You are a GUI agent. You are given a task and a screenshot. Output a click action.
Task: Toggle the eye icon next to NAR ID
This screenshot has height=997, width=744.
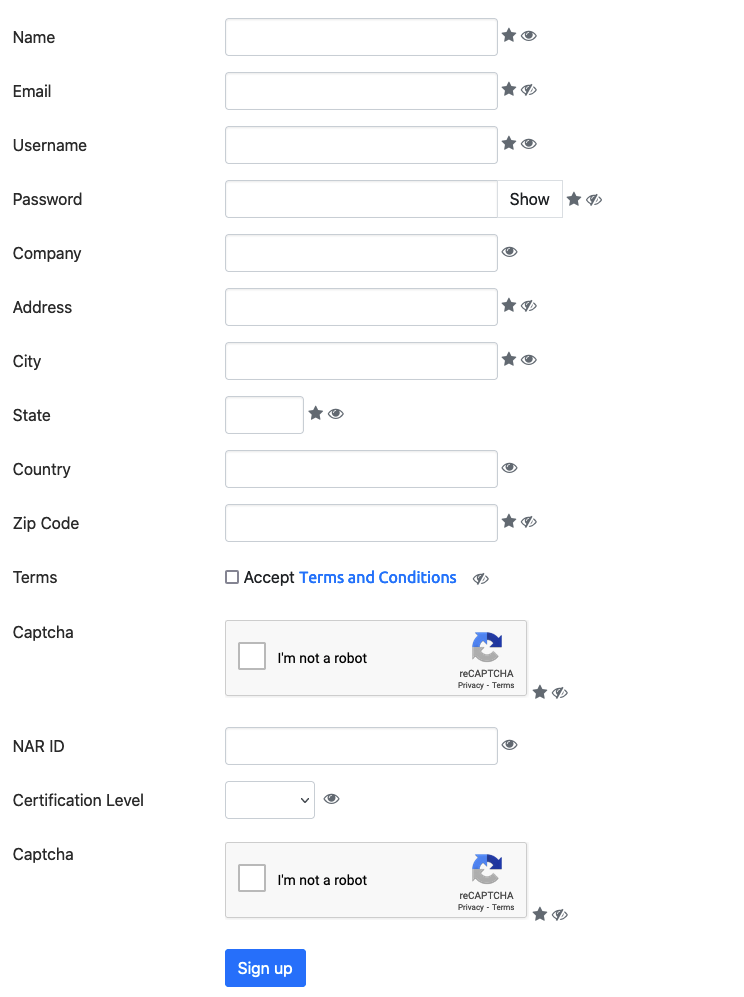click(x=509, y=745)
